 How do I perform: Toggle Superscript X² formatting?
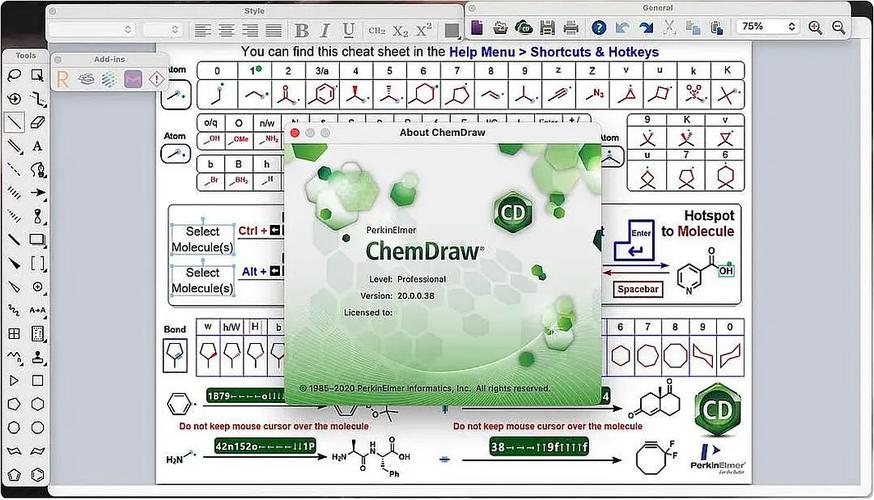[424, 30]
